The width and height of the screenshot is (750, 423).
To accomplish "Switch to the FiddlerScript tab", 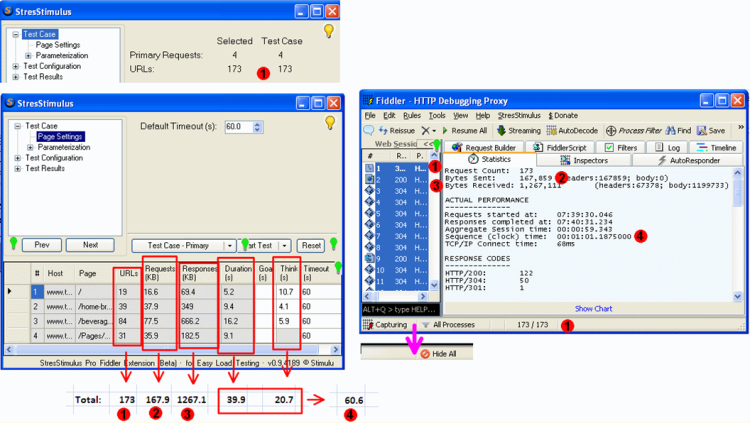I will click(x=560, y=147).
